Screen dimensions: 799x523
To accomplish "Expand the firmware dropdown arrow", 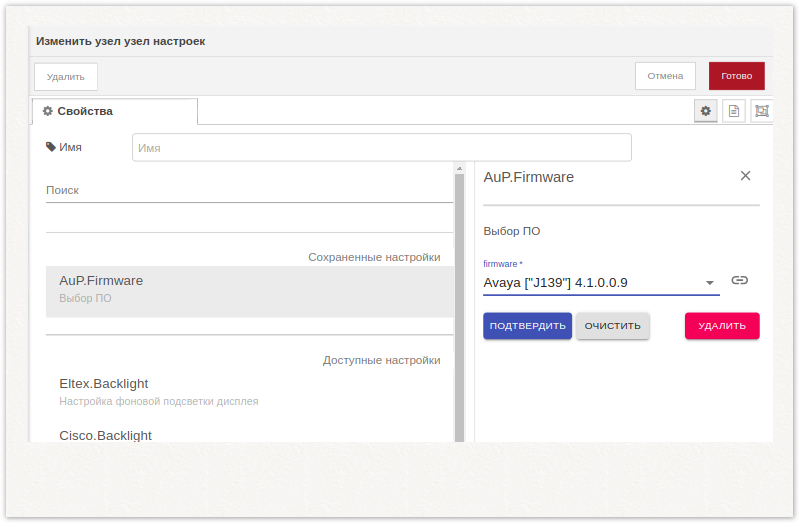I will pyautogui.click(x=709, y=283).
